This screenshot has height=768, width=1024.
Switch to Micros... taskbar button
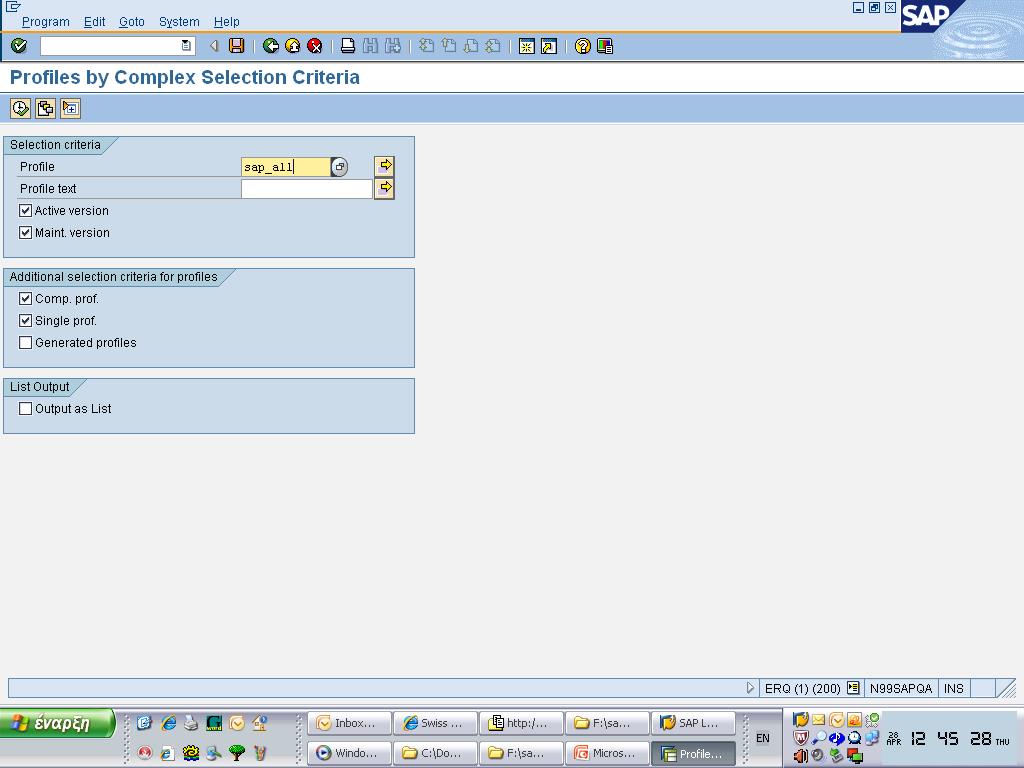[607, 753]
